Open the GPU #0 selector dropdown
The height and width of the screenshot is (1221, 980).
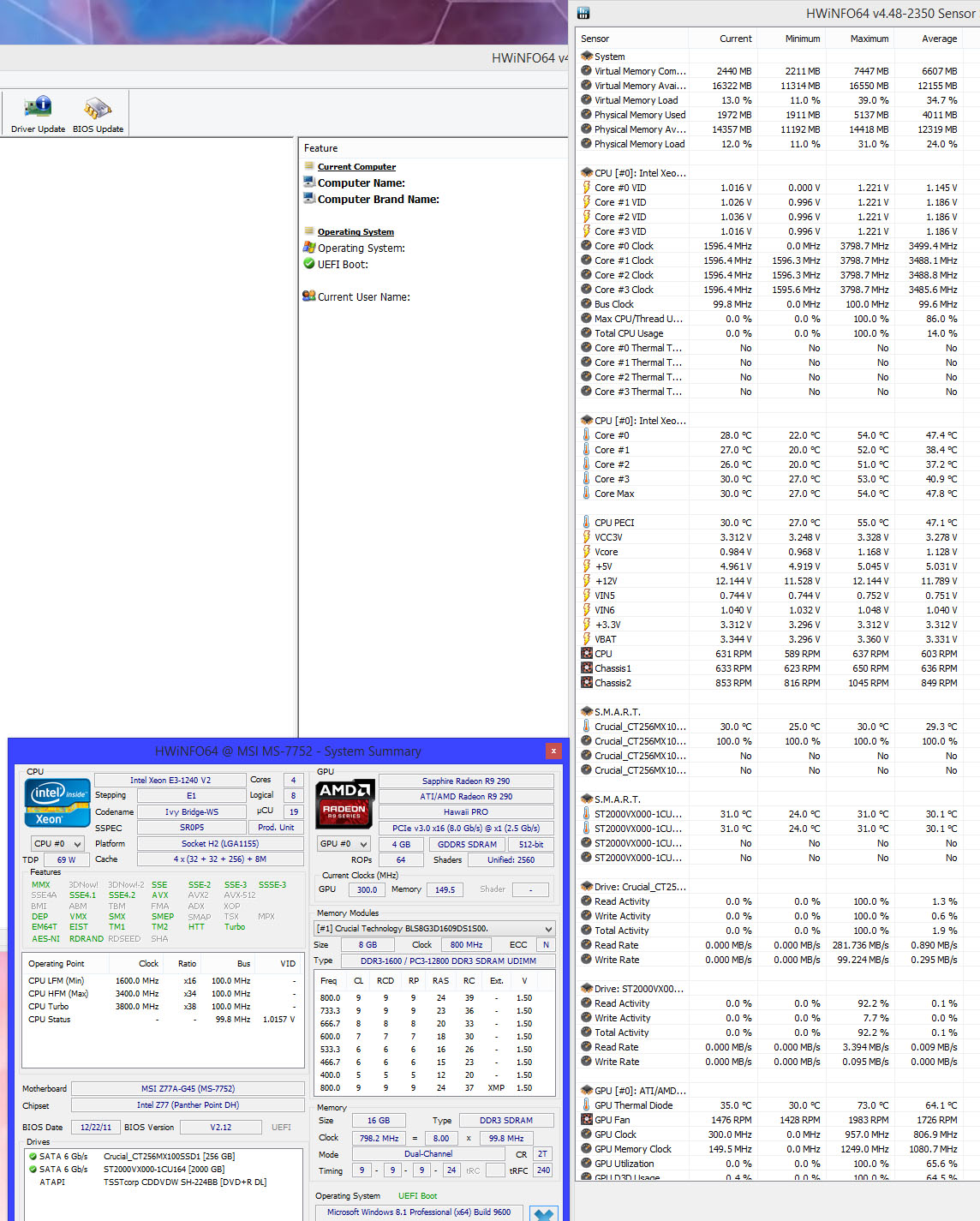point(344,844)
